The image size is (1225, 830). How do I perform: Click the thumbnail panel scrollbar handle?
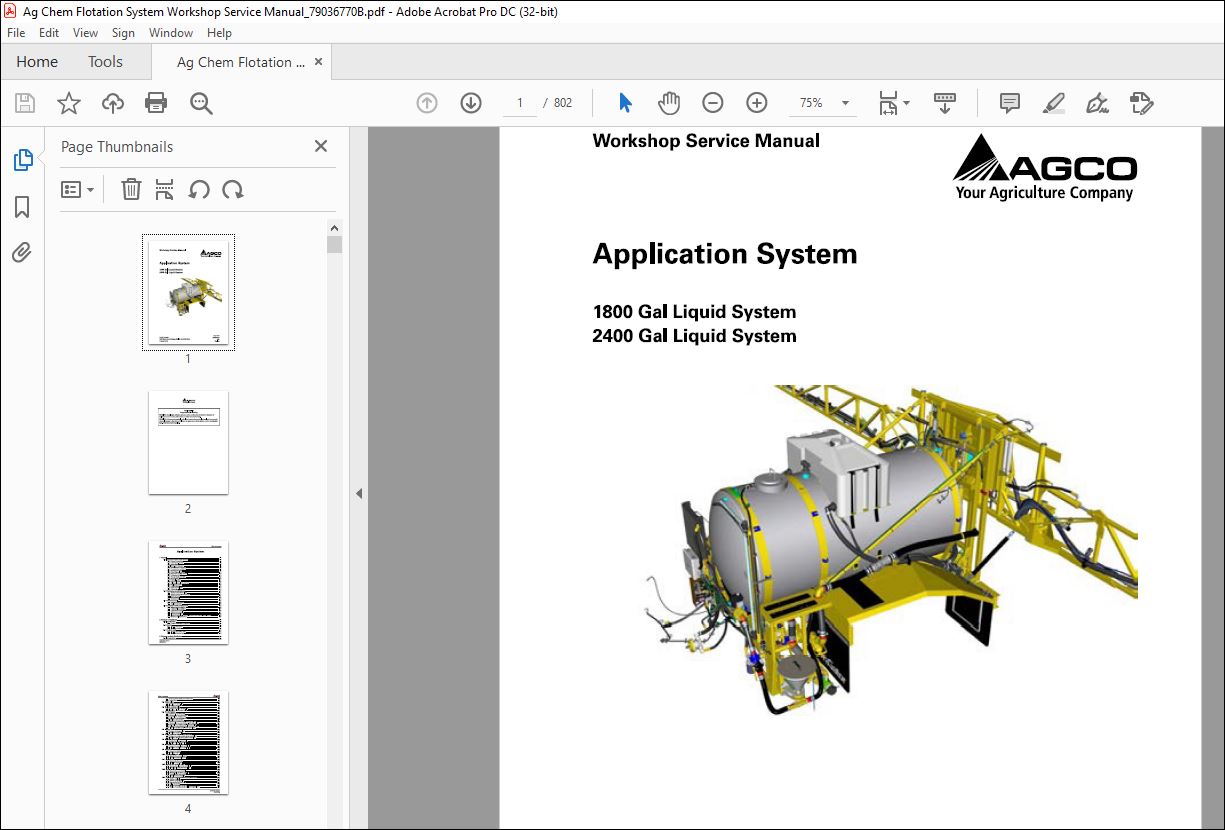[335, 245]
